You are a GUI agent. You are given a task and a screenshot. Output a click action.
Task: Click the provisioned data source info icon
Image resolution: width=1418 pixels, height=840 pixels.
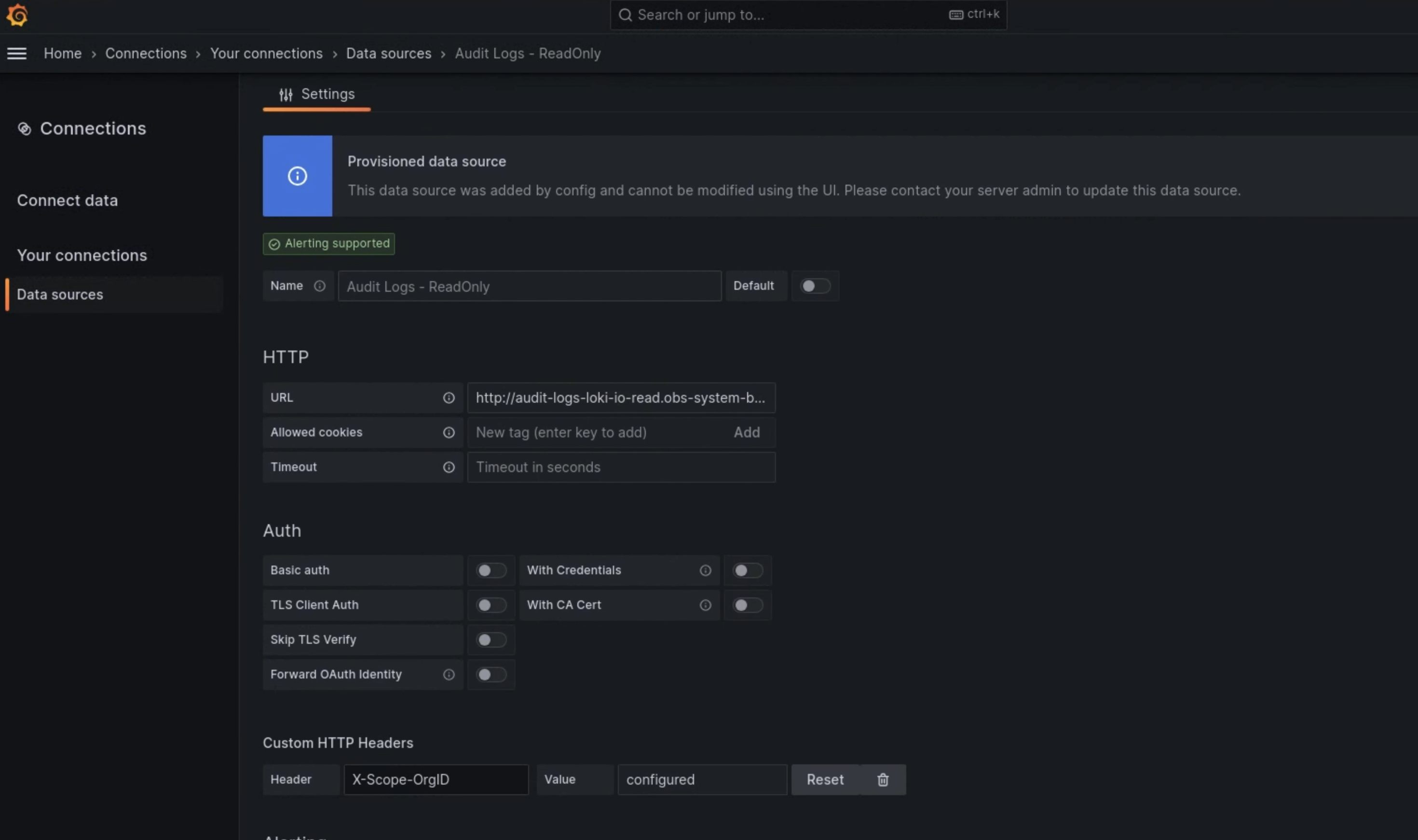click(x=297, y=175)
